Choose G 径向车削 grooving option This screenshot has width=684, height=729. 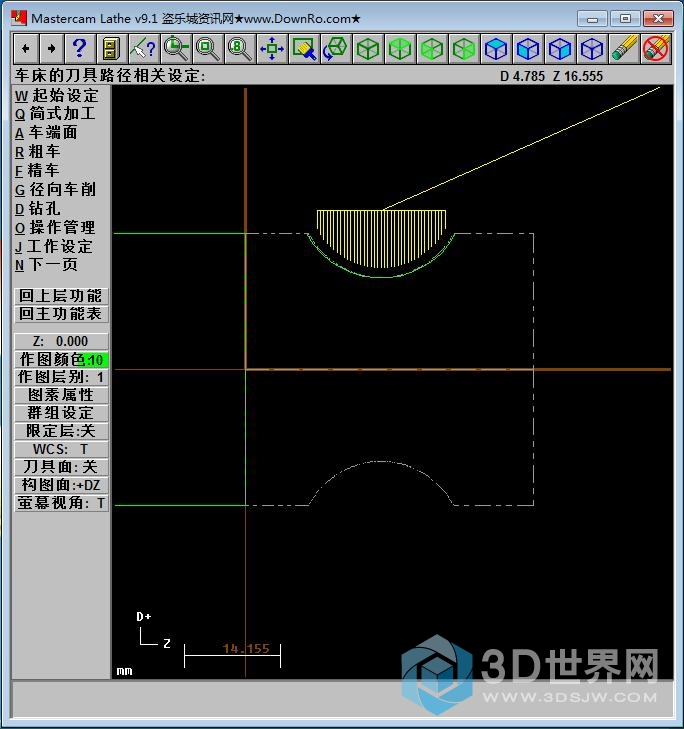click(55, 190)
